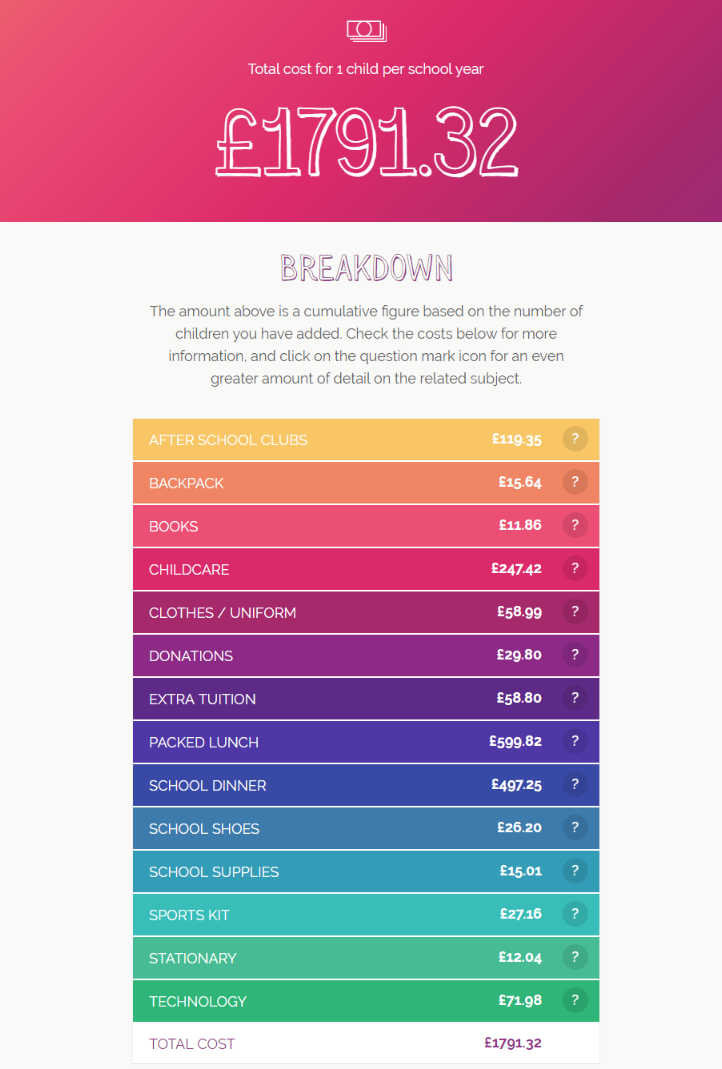This screenshot has width=722, height=1069.
Task: Show Extra Tuition info via question mark
Action: (x=575, y=698)
